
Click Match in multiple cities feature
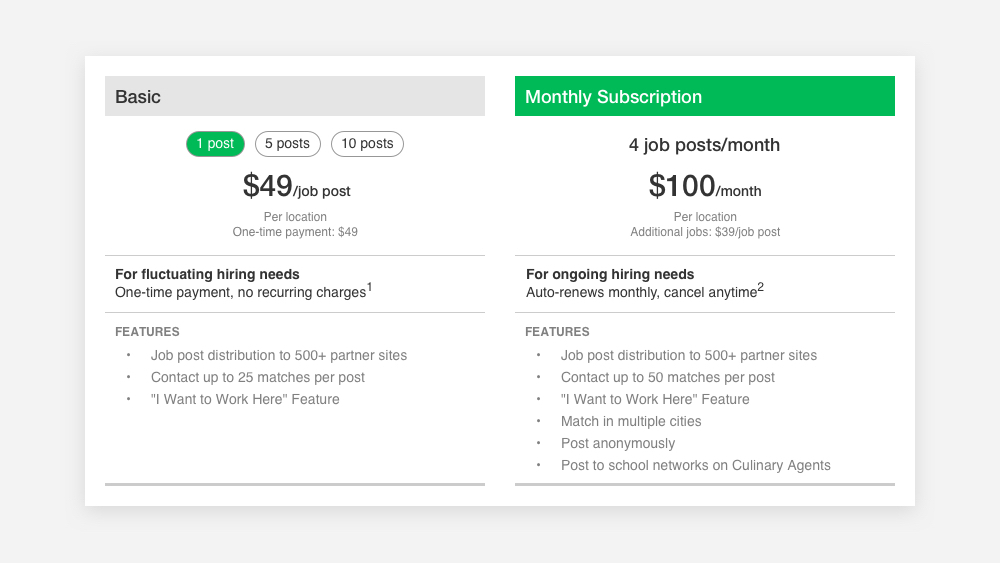coord(631,421)
